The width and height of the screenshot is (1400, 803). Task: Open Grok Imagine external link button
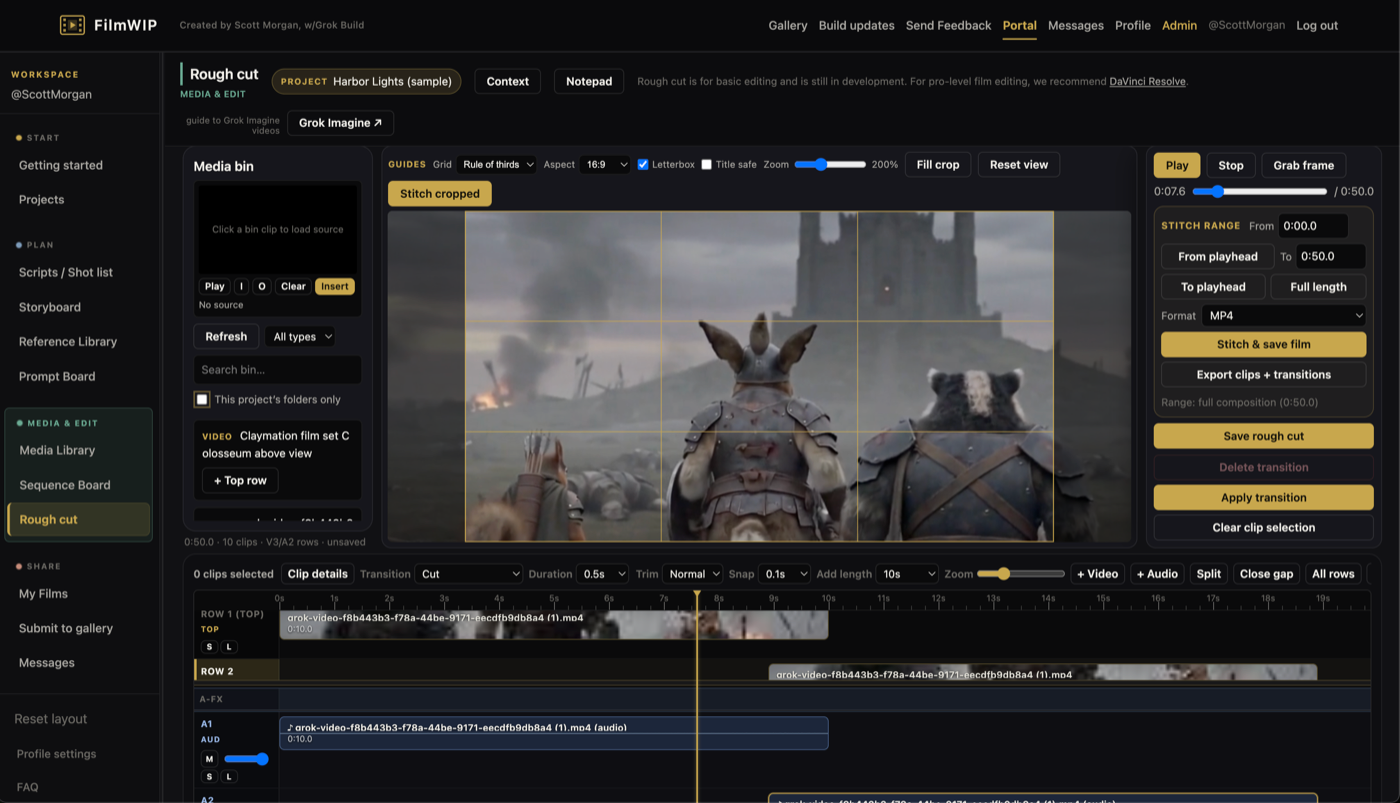pyautogui.click(x=340, y=123)
